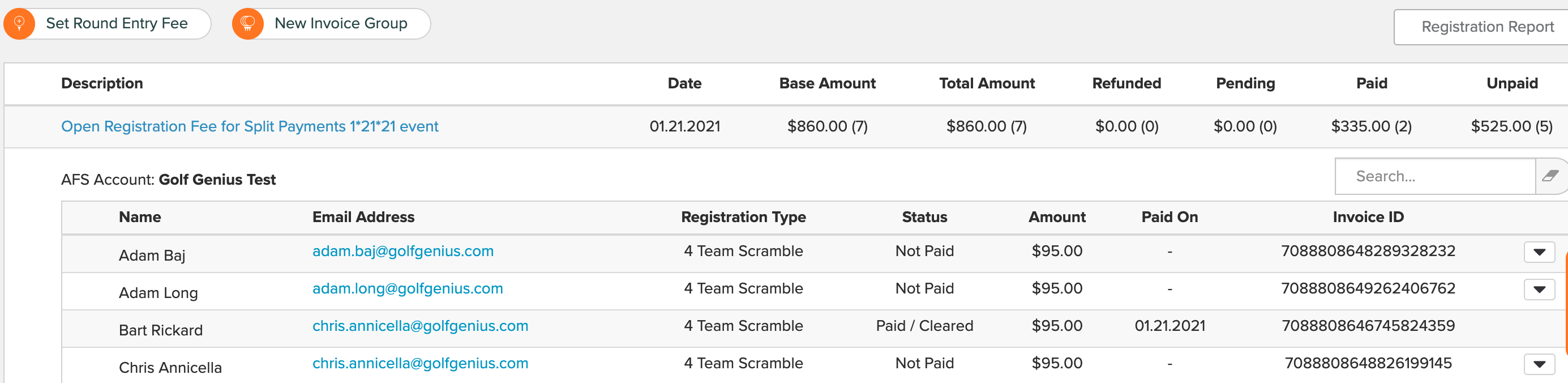
Task: Select New Invoice Group button label
Action: coord(341,24)
